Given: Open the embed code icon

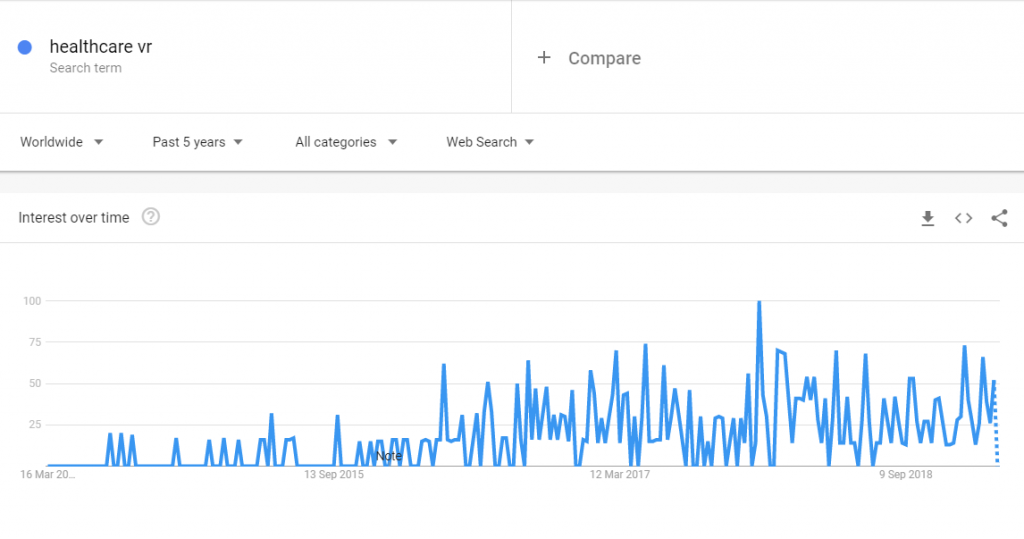Looking at the screenshot, I should tap(963, 218).
